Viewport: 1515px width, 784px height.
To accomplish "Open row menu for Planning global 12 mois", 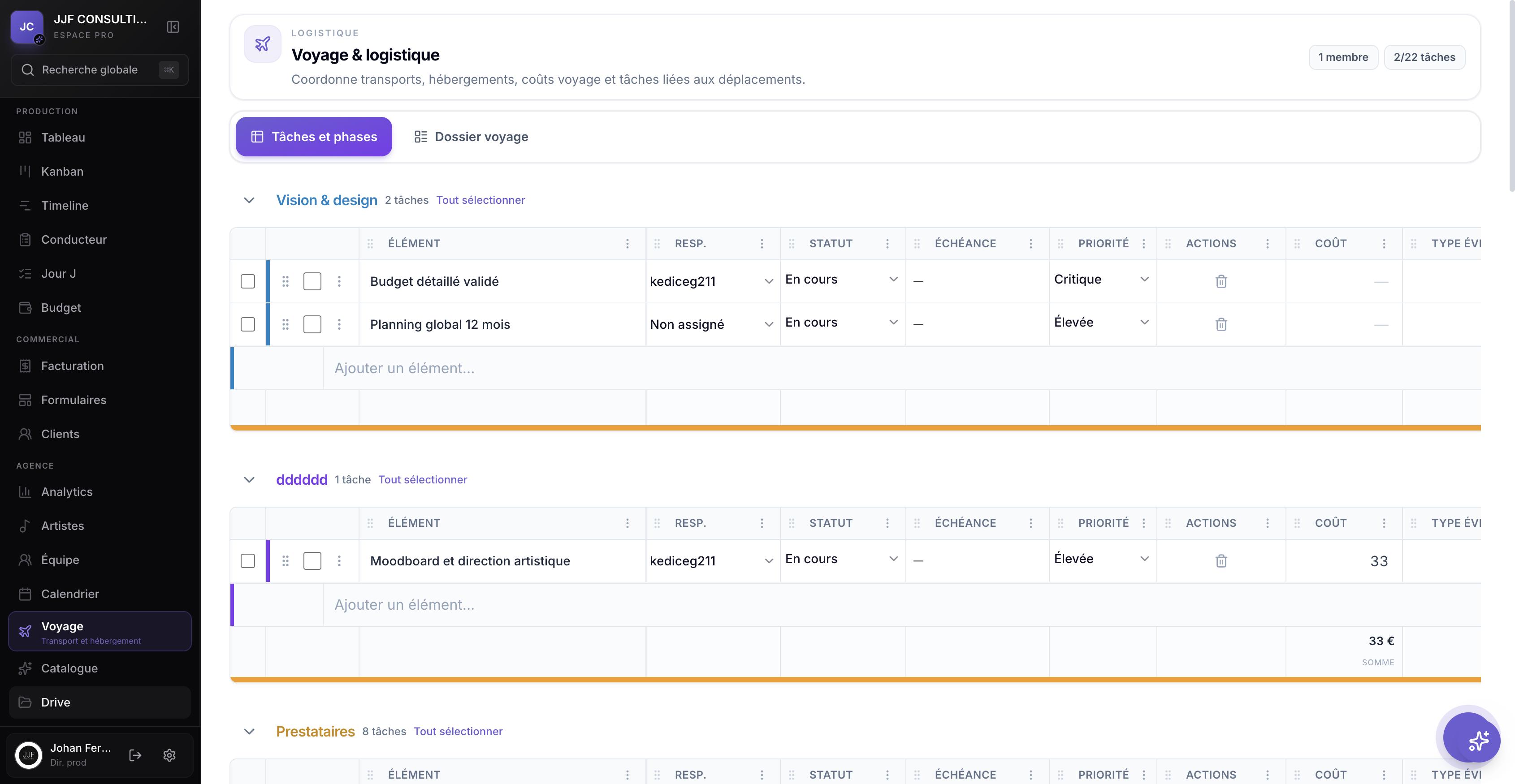I will (339, 324).
